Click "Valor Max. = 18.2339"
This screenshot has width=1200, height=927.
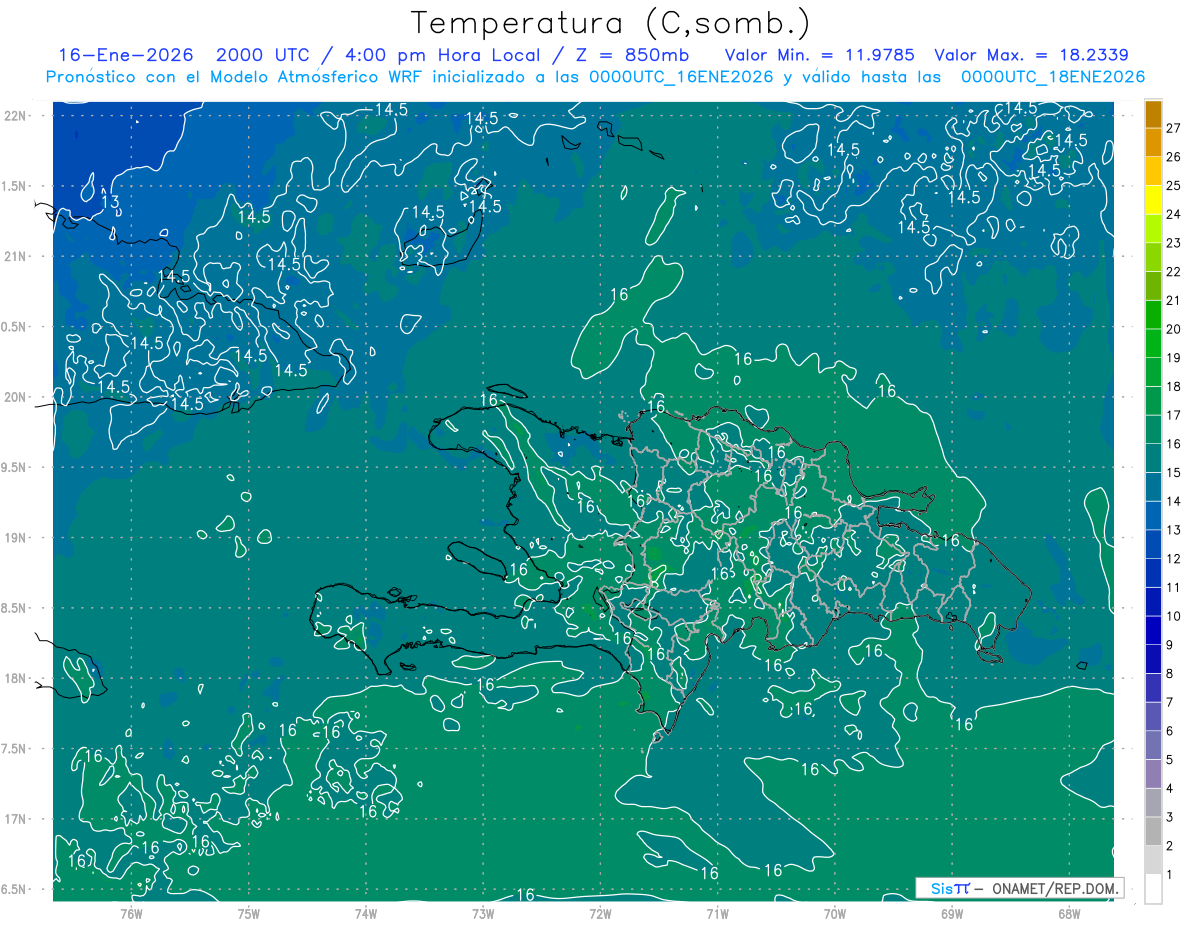[1031, 55]
